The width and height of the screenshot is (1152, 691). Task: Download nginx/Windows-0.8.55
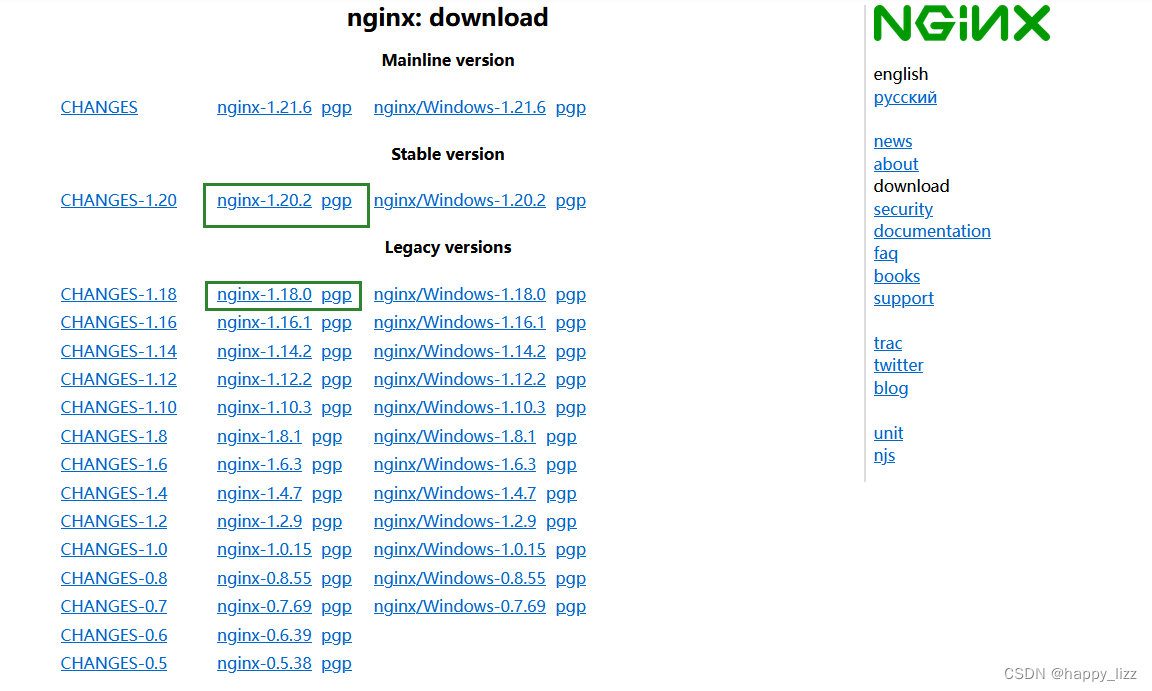coord(460,578)
